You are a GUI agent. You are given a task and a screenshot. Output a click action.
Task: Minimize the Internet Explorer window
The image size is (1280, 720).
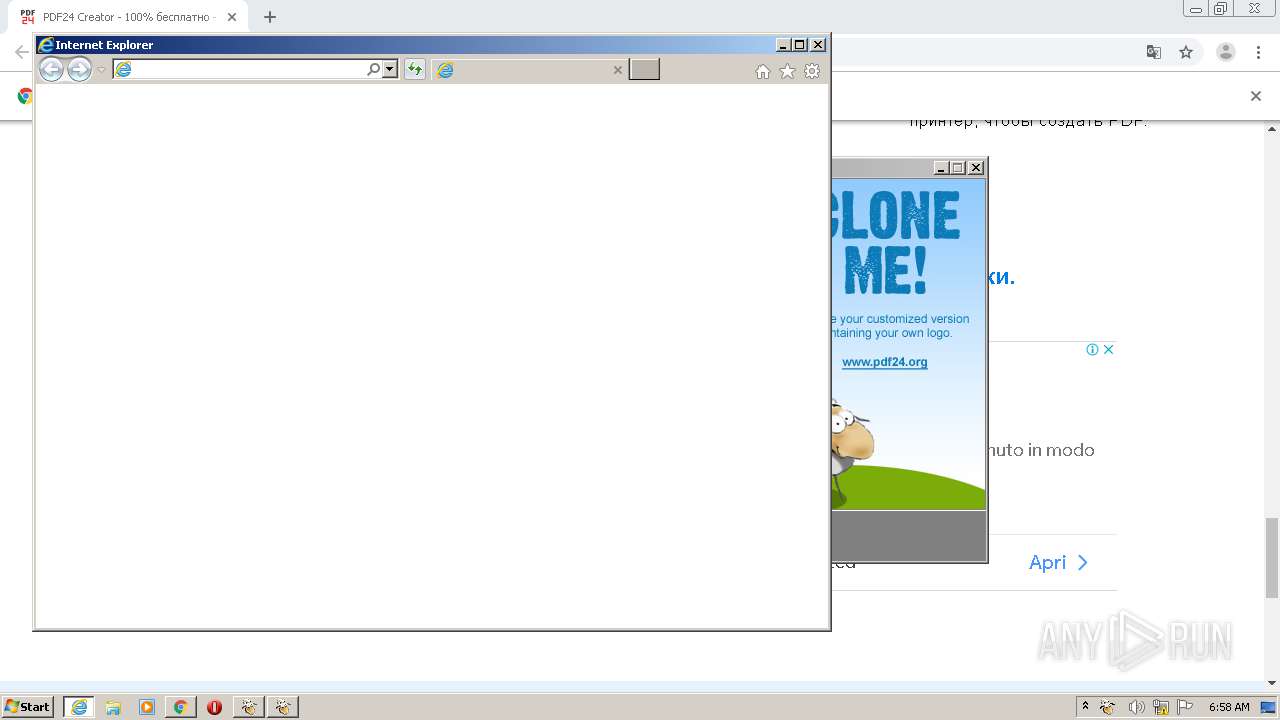[783, 45]
